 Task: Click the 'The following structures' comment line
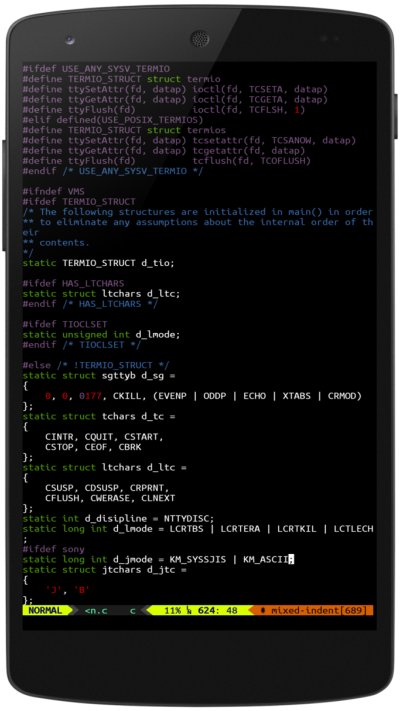(x=198, y=212)
